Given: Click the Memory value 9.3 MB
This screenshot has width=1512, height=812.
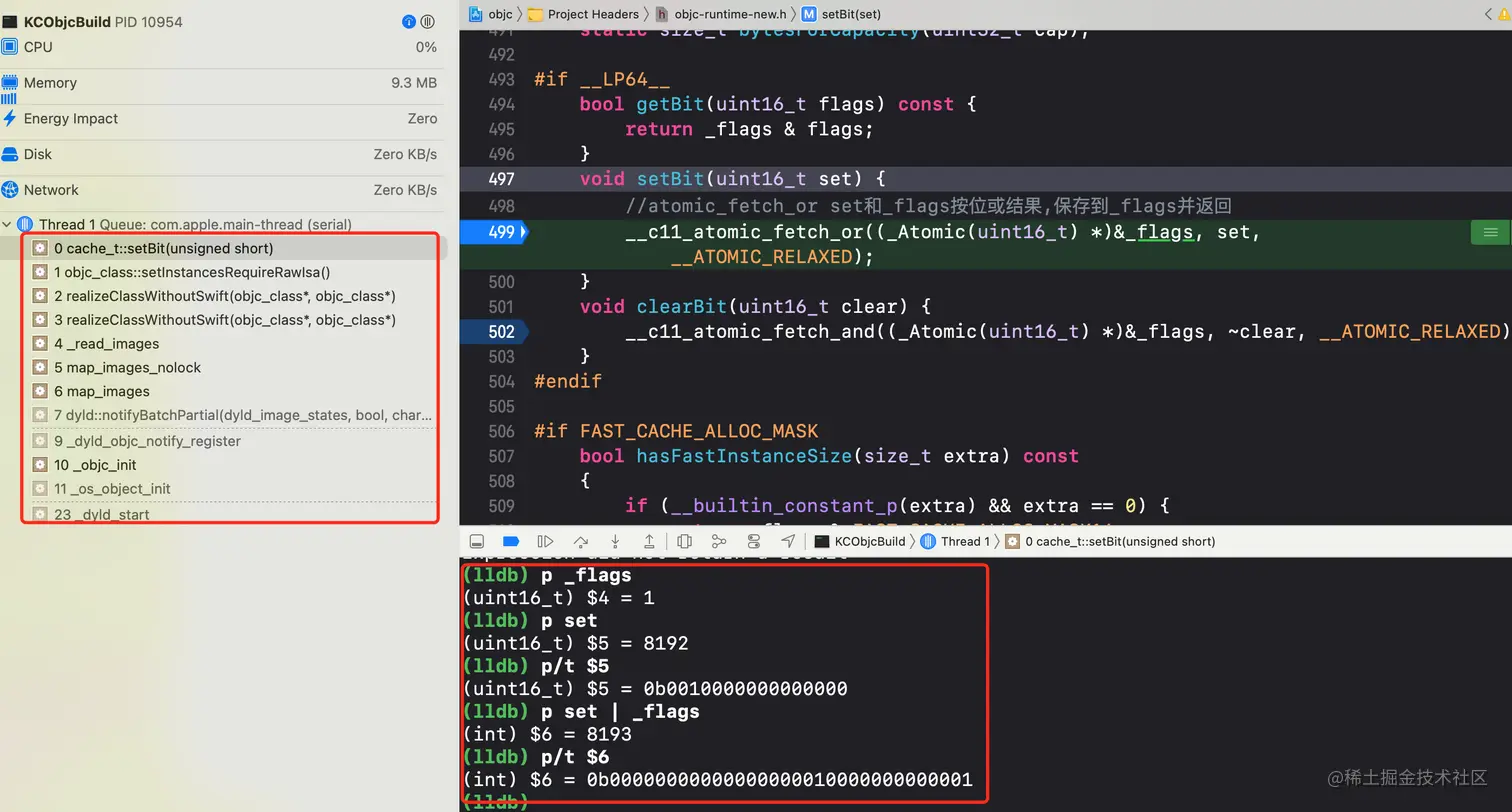Looking at the screenshot, I should tap(414, 83).
